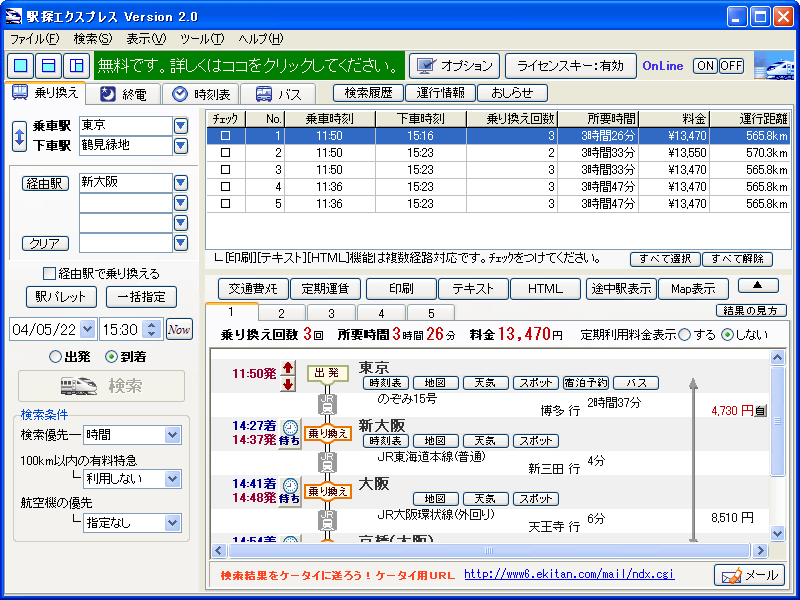Switch to the 時刻表 tab
Screen dimensions: 800x600
[201, 94]
